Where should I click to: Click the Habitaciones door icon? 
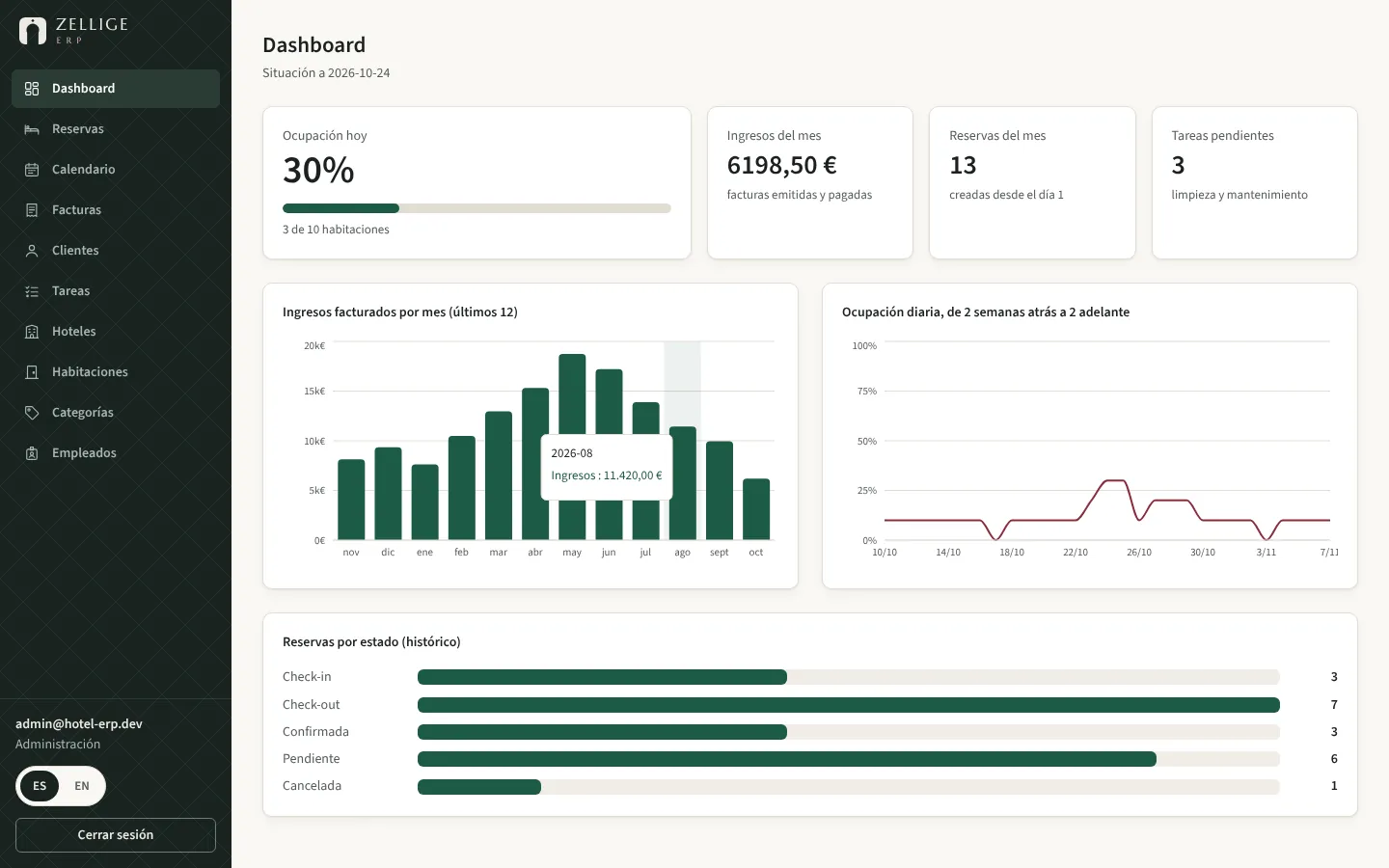(x=32, y=372)
